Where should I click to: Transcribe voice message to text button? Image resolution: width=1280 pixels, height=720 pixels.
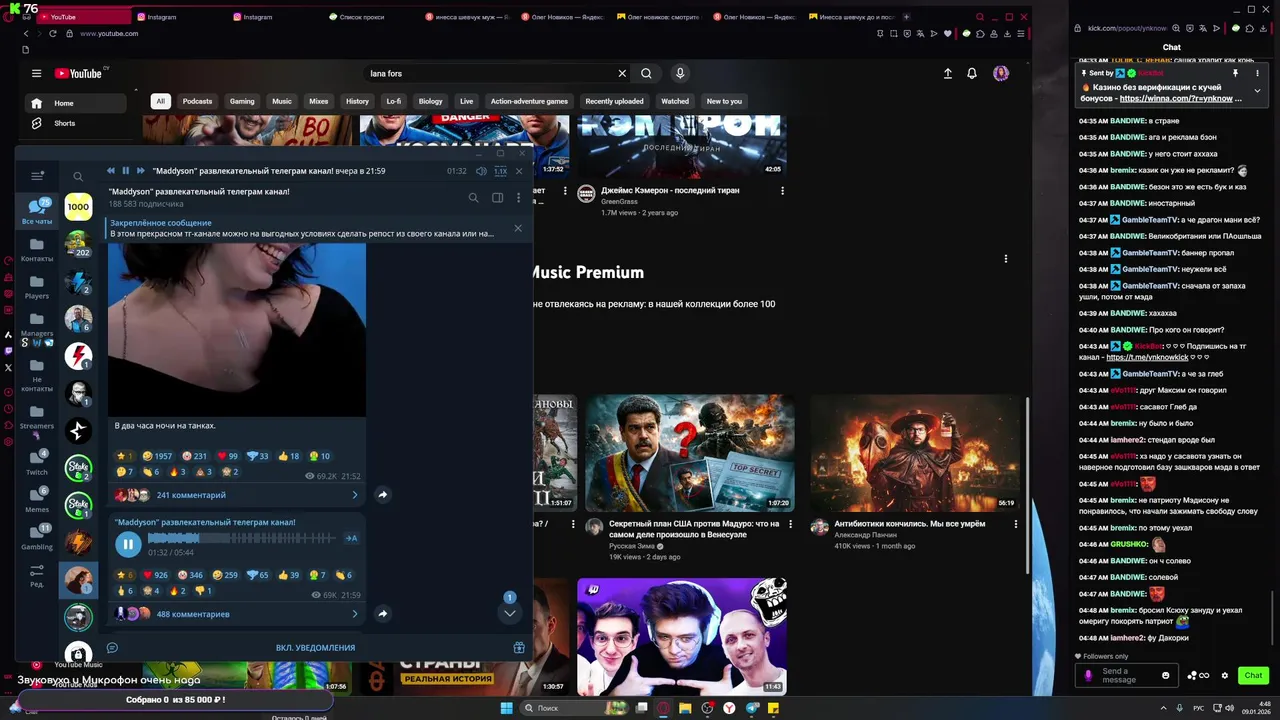point(351,538)
